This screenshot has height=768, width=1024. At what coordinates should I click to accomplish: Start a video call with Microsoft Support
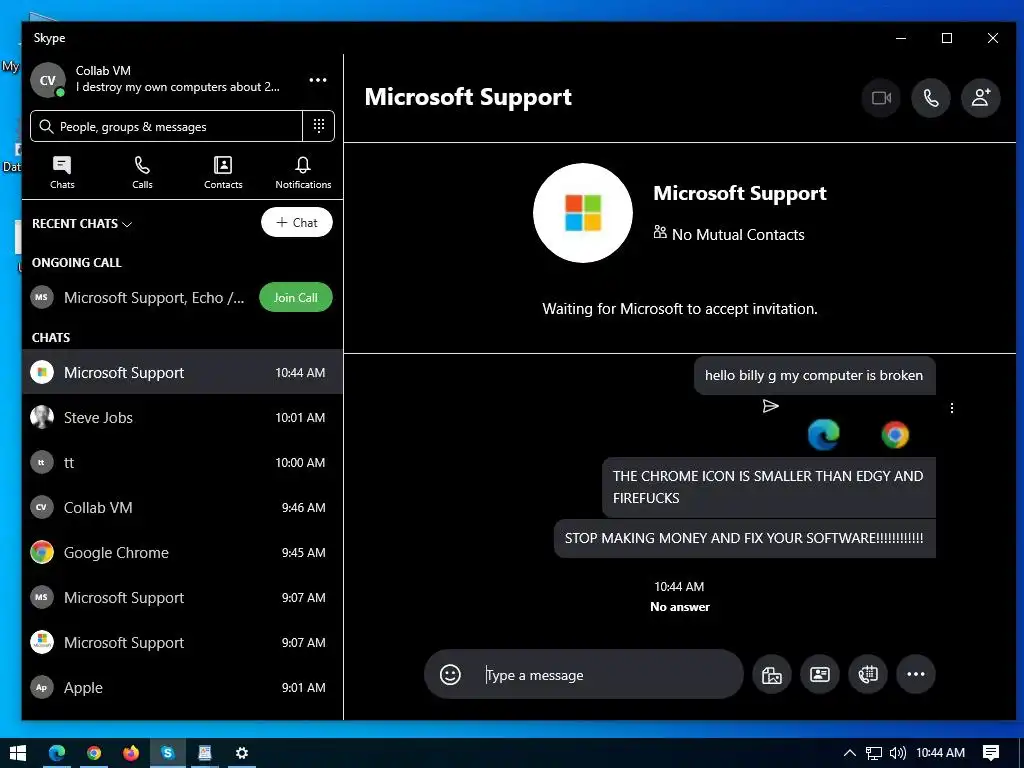click(x=881, y=98)
